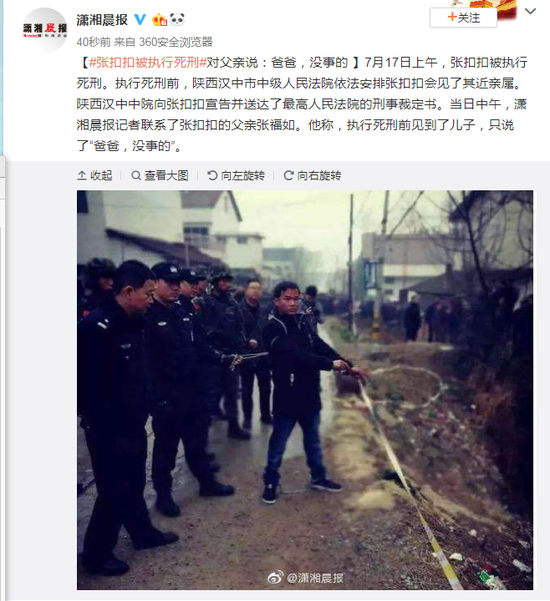This screenshot has width=550, height=601.
Task: Click the panda emoji badge
Action: click(177, 19)
